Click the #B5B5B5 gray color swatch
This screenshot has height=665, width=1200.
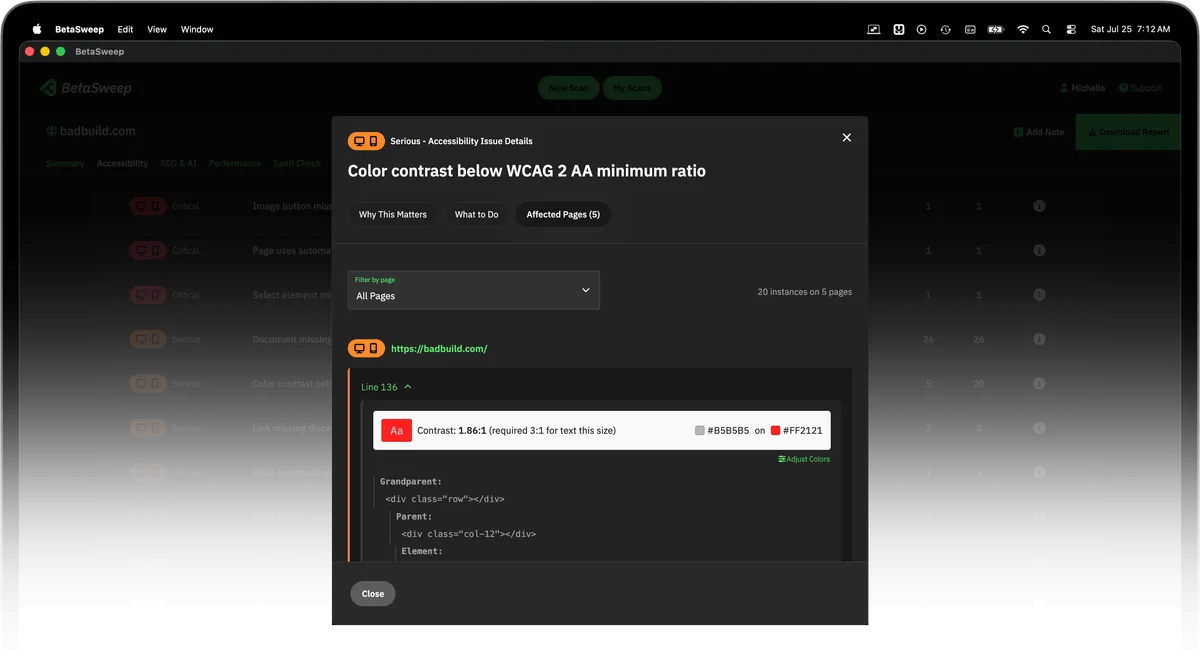pos(700,431)
